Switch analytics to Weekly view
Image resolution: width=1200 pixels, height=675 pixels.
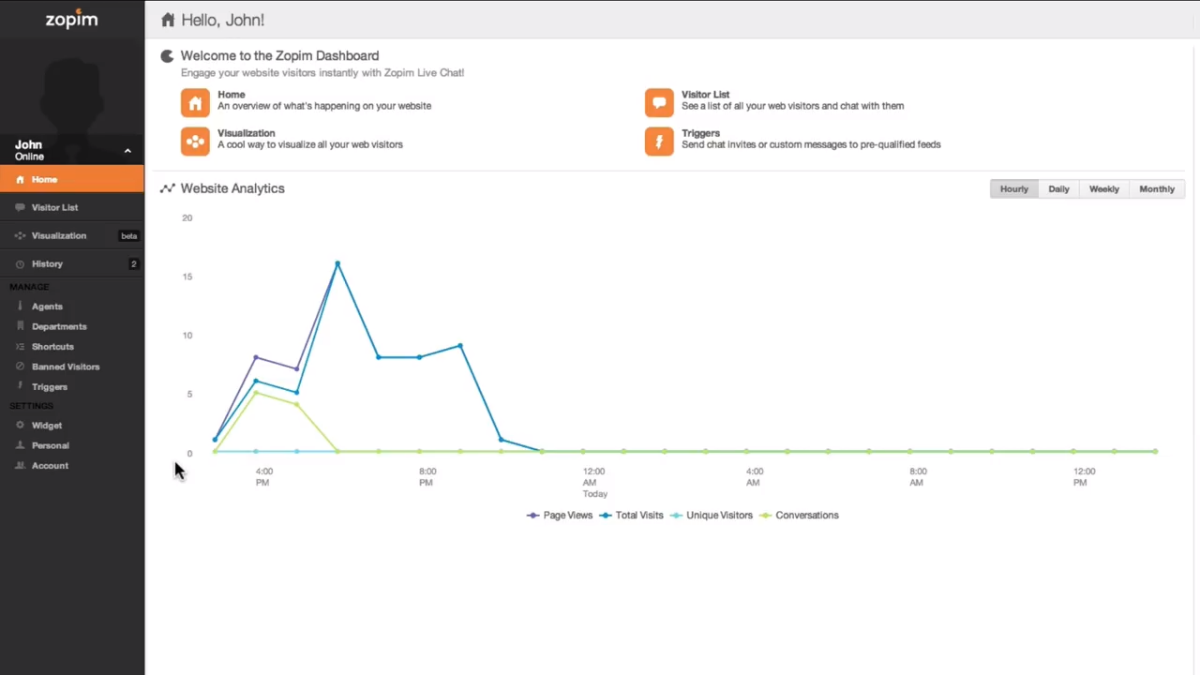coord(1104,189)
